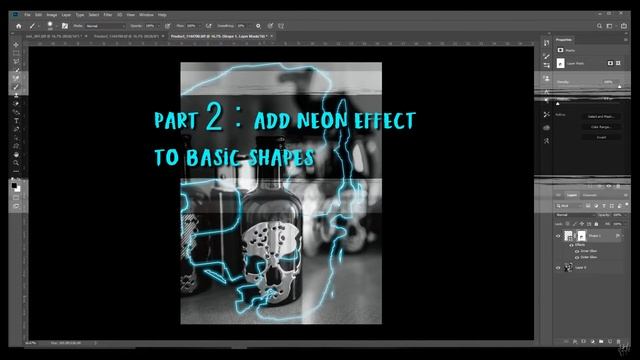Click the Share icon top right
The height and width of the screenshot is (360, 640).
624,26
